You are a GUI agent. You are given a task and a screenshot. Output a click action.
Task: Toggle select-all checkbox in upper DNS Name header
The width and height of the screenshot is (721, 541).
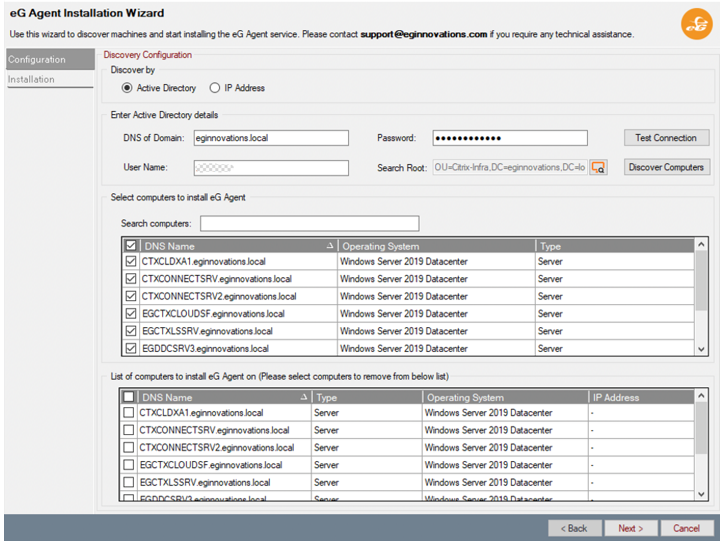131,245
